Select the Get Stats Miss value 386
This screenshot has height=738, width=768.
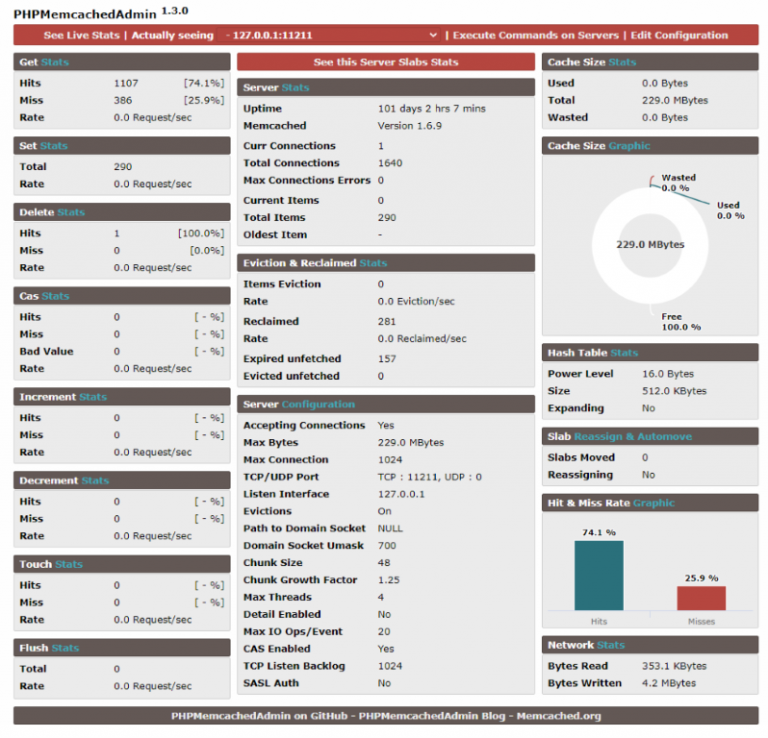(123, 100)
